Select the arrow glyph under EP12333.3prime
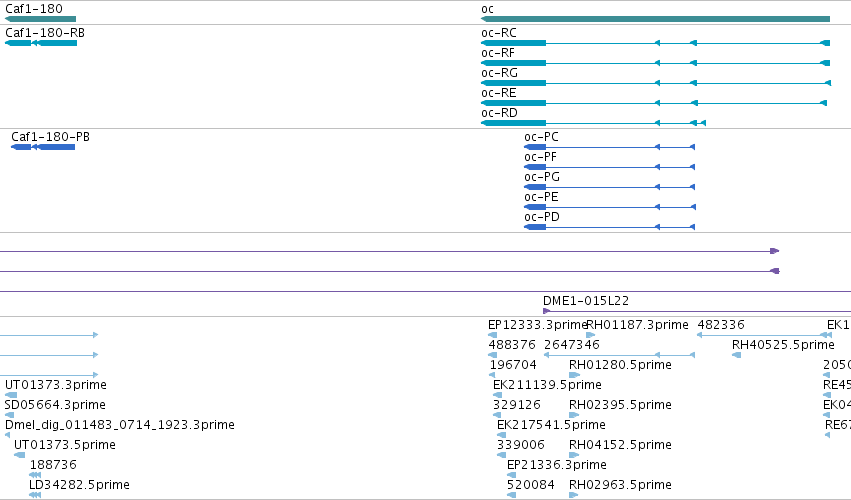851x500 pixels. (x=492, y=335)
